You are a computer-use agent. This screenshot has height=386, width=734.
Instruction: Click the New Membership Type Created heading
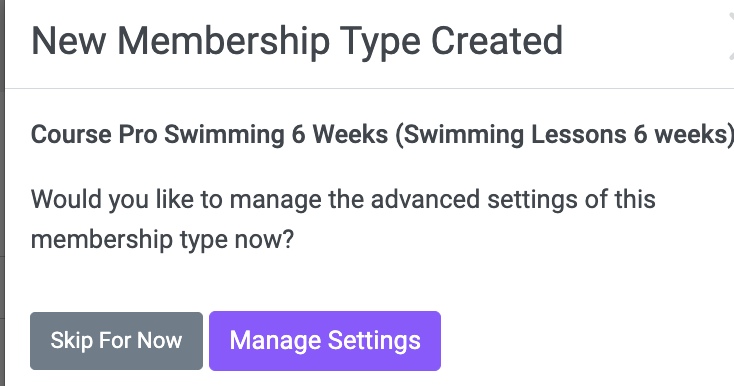click(x=297, y=42)
